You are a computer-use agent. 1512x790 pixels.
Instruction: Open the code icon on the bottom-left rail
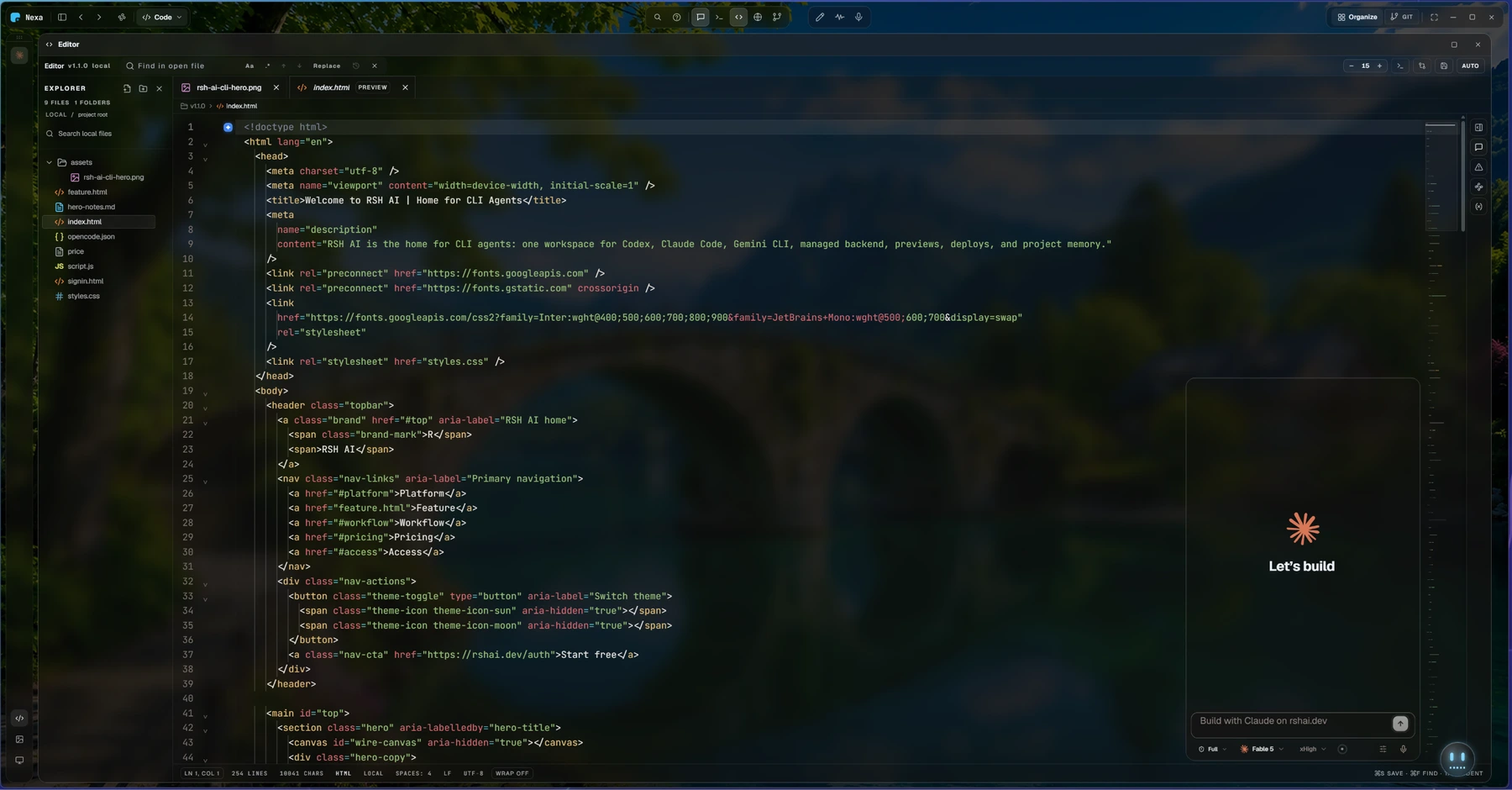[x=19, y=719]
